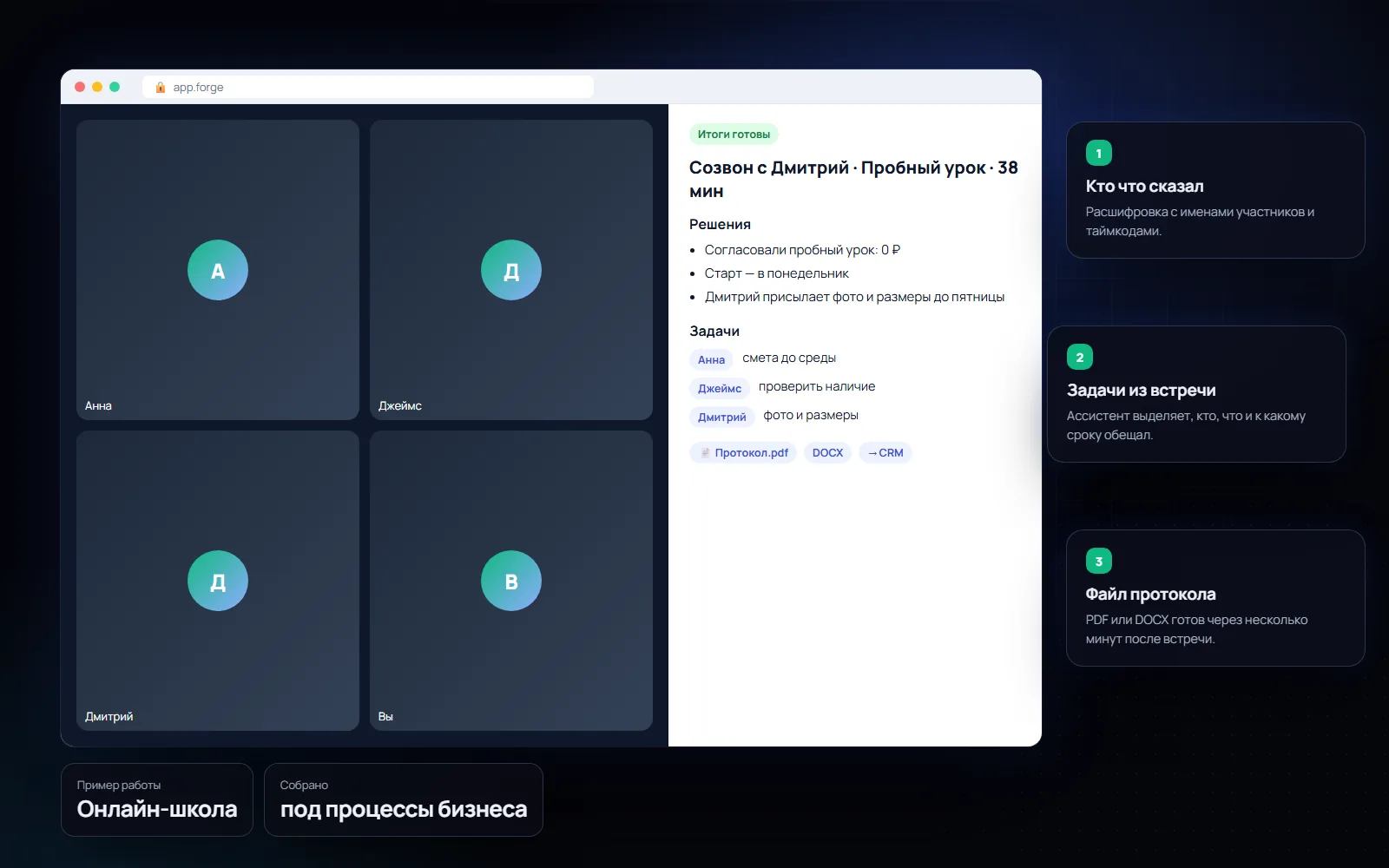This screenshot has height=868, width=1389.
Task: Click James's avatar circle labeled Д
Action: tap(511, 270)
